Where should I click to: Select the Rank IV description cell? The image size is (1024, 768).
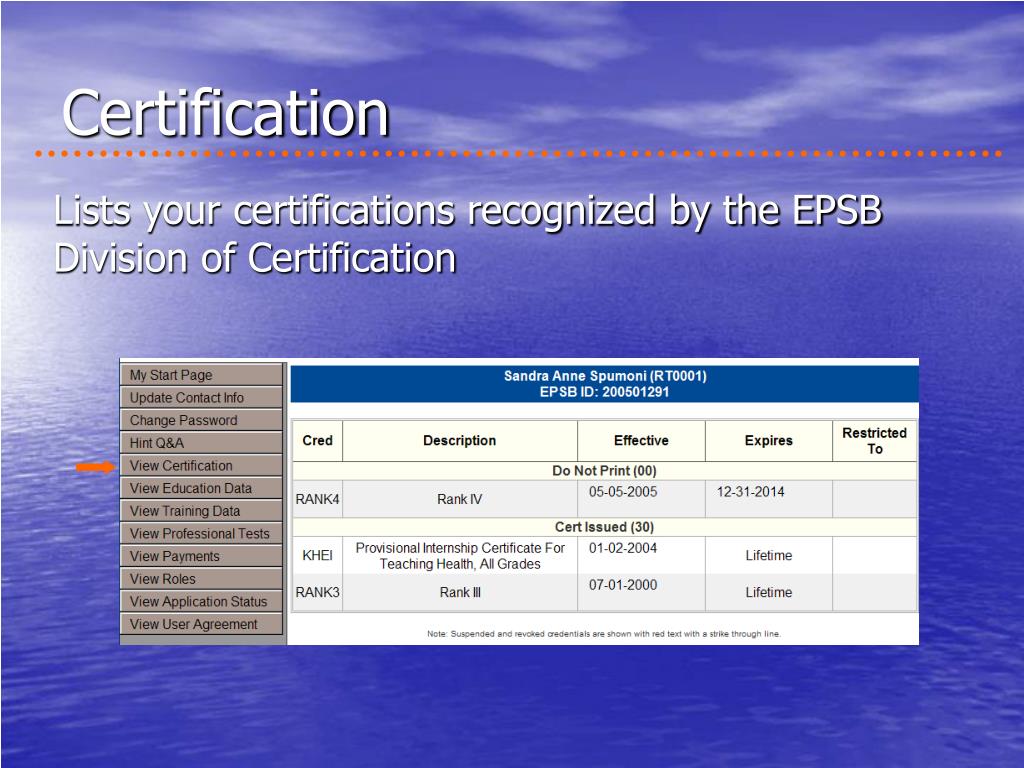[x=460, y=500]
